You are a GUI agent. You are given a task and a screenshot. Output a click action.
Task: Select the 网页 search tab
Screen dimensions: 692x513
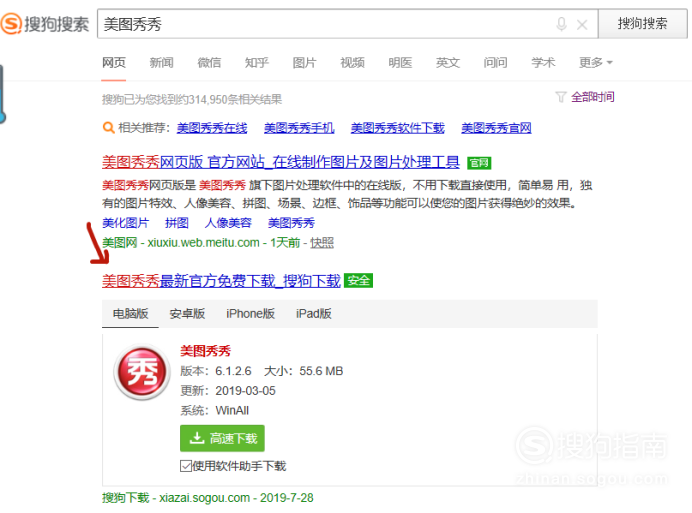[114, 62]
